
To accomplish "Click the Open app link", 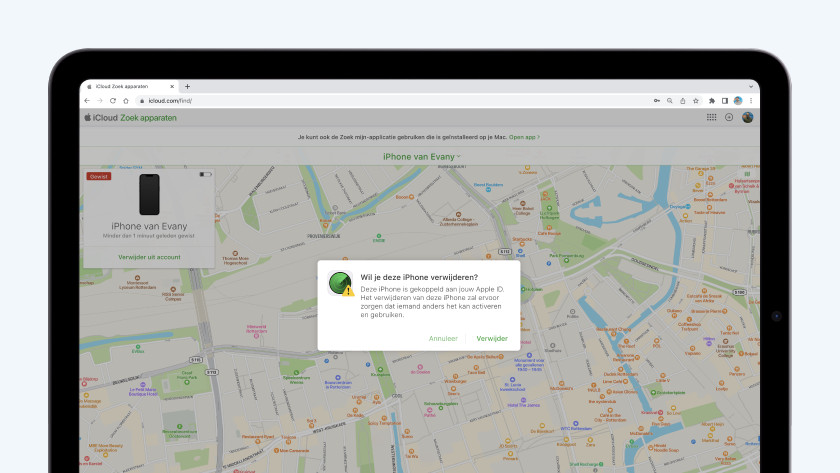I will pos(524,137).
